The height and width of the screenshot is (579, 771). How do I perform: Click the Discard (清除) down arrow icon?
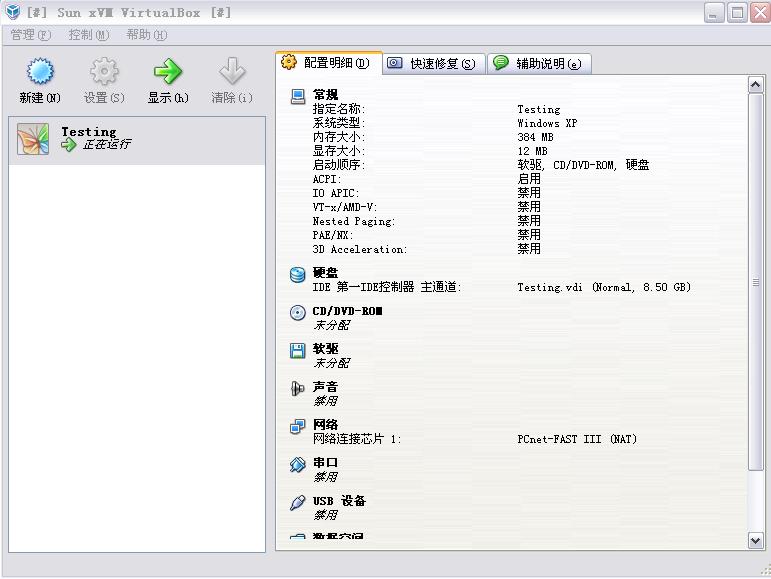pos(232,71)
